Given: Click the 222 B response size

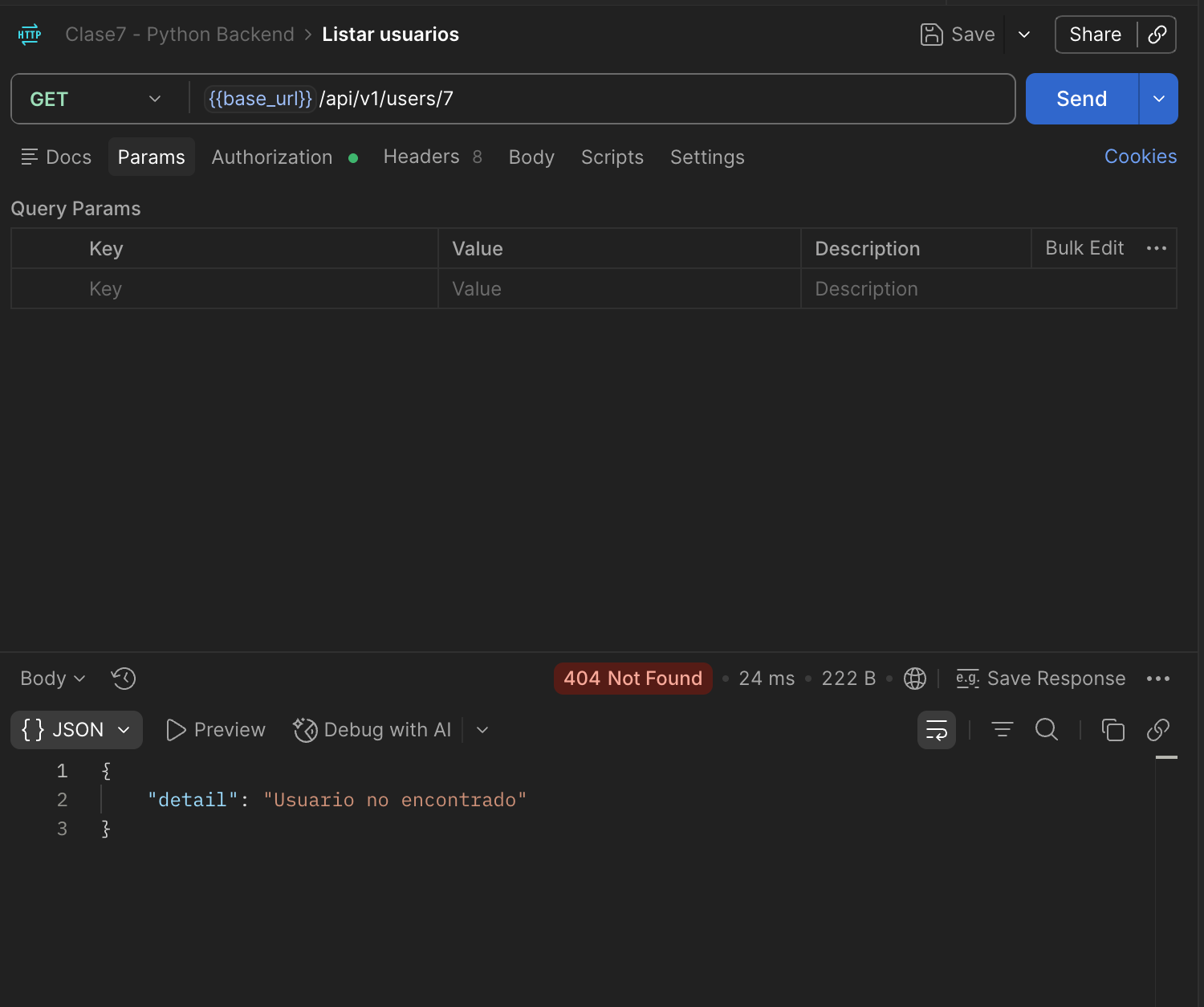Looking at the screenshot, I should pyautogui.click(x=848, y=679).
